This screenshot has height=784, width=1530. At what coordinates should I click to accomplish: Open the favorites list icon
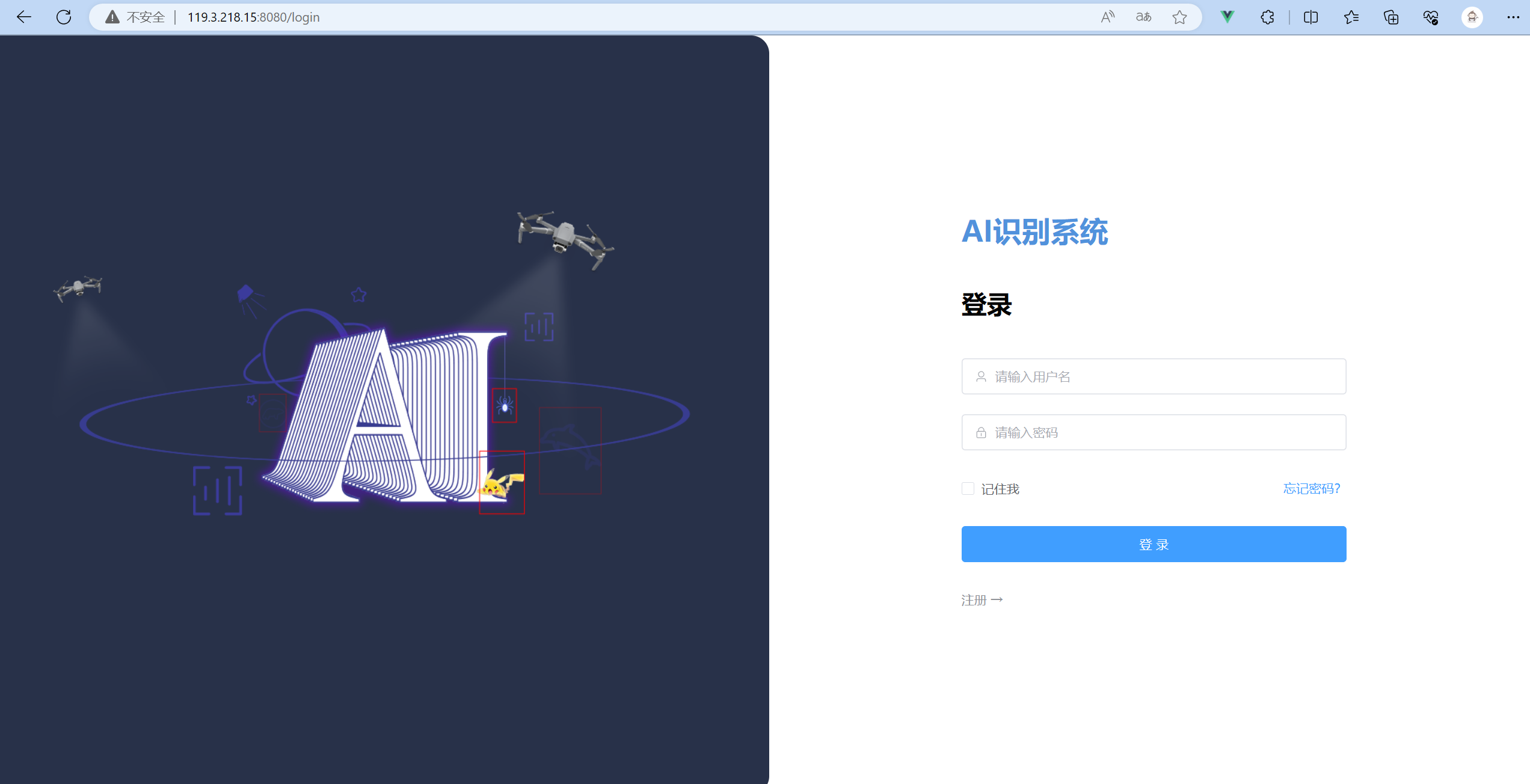[x=1351, y=17]
